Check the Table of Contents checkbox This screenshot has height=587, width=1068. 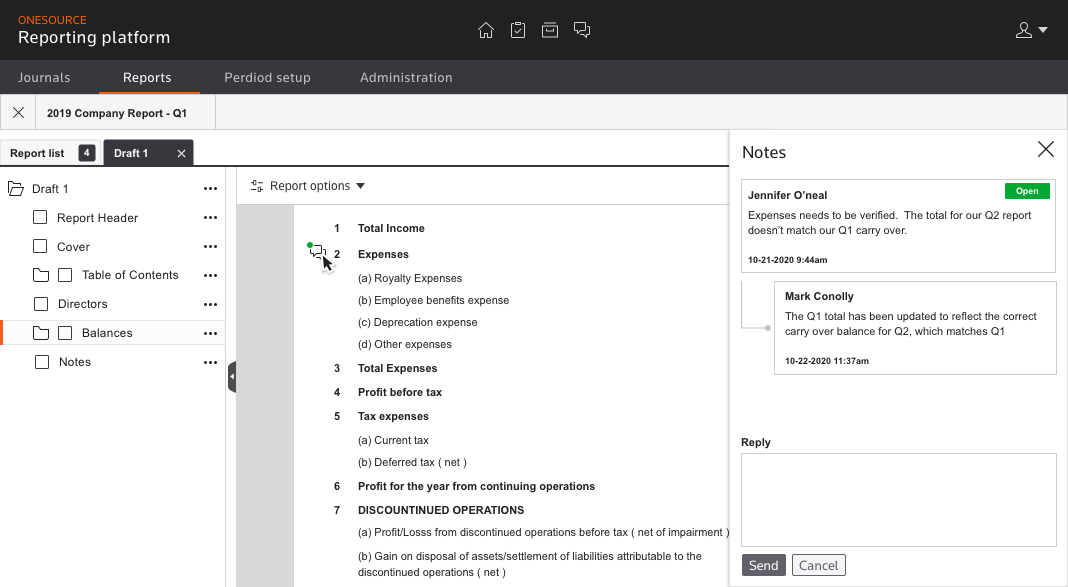pyautogui.click(x=65, y=274)
